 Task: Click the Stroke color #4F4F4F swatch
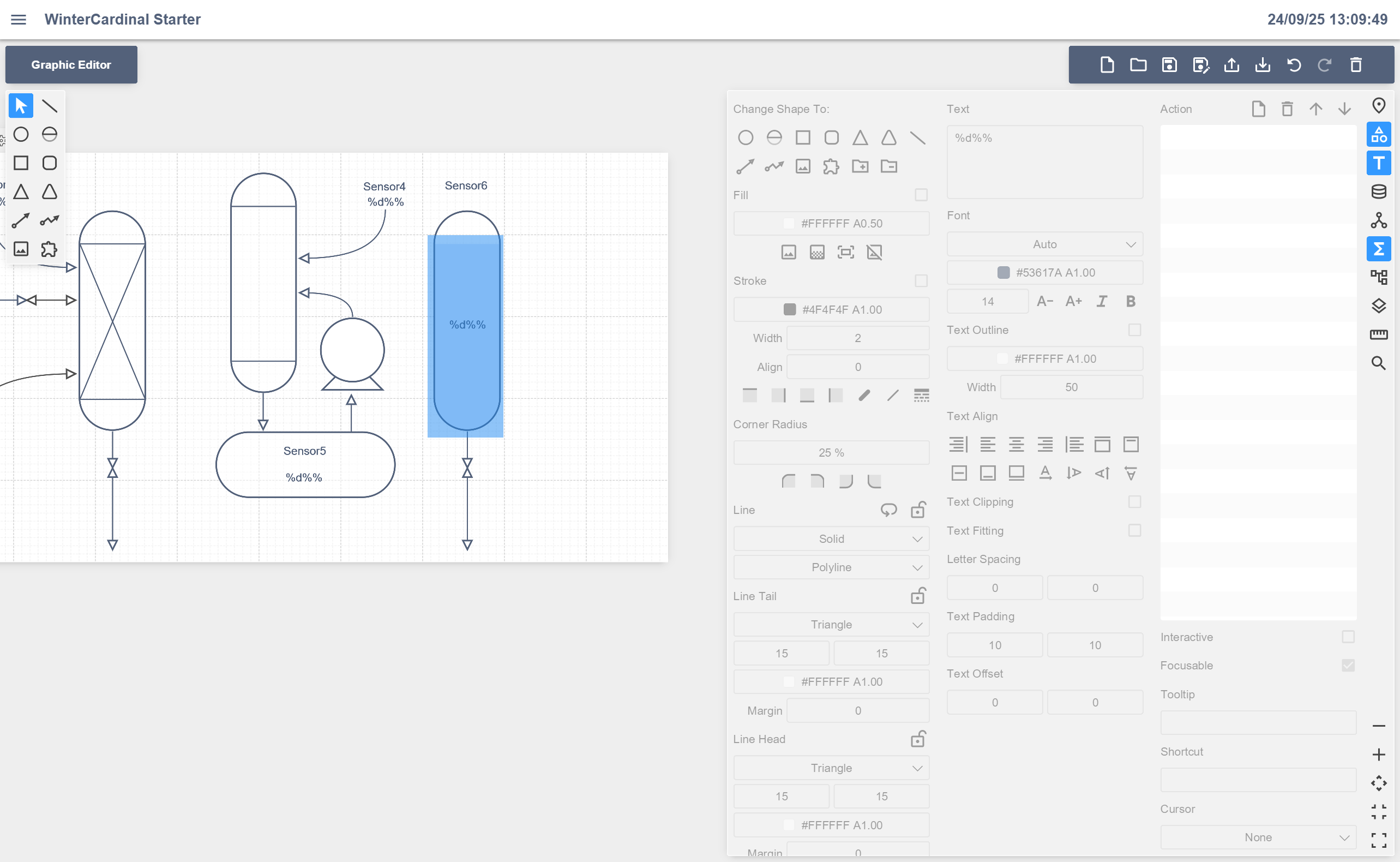[789, 309]
